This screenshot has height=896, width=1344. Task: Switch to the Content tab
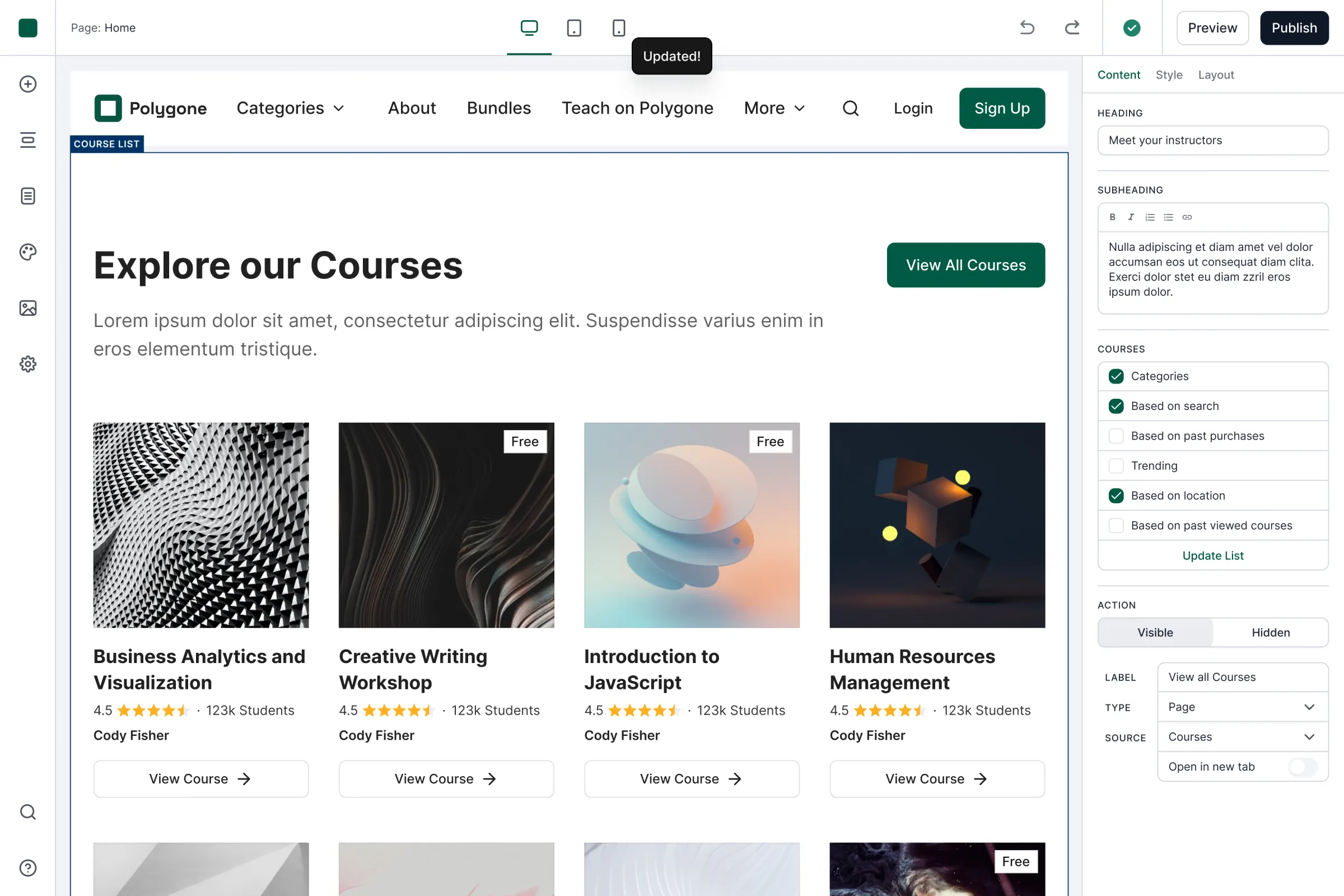pyautogui.click(x=1118, y=75)
